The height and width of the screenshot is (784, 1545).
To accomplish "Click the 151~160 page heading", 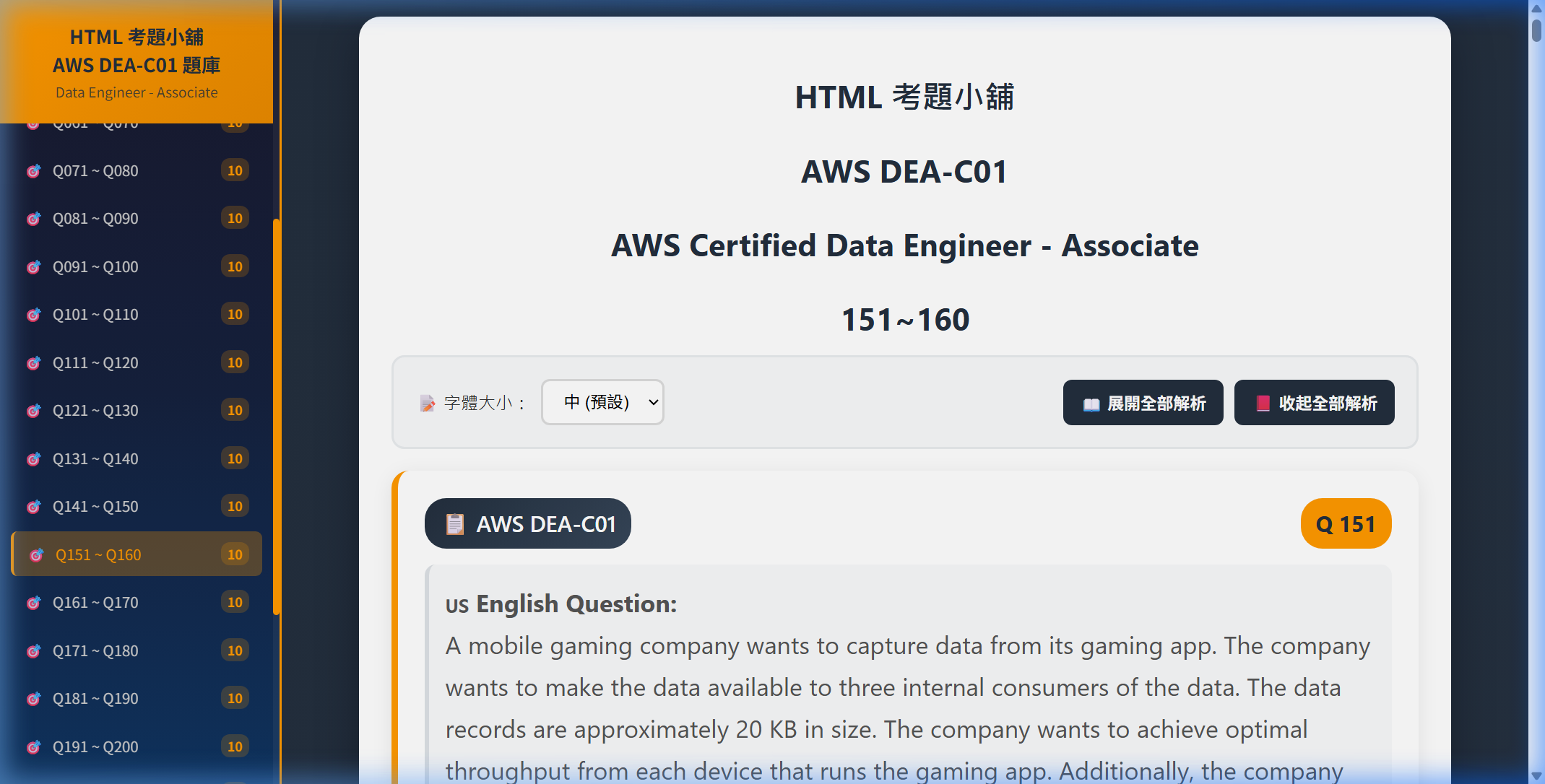I will tap(905, 320).
